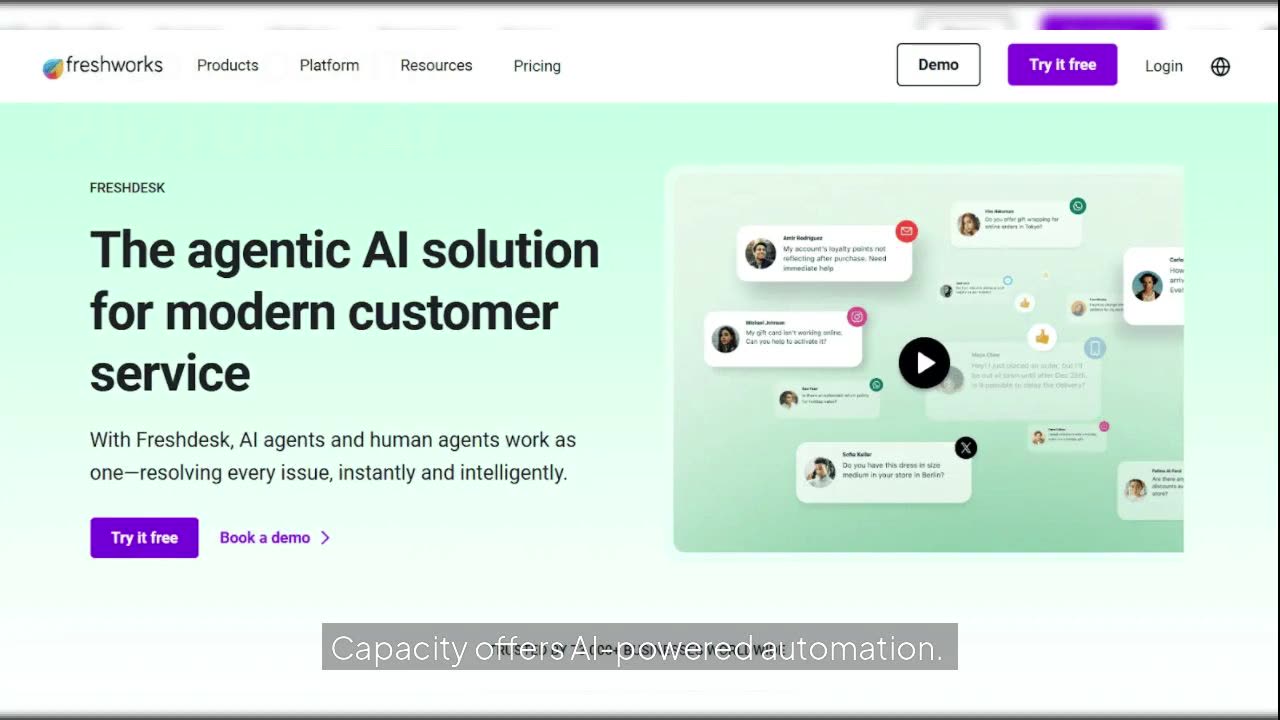Click the arrow next to Book a demo

click(x=325, y=538)
